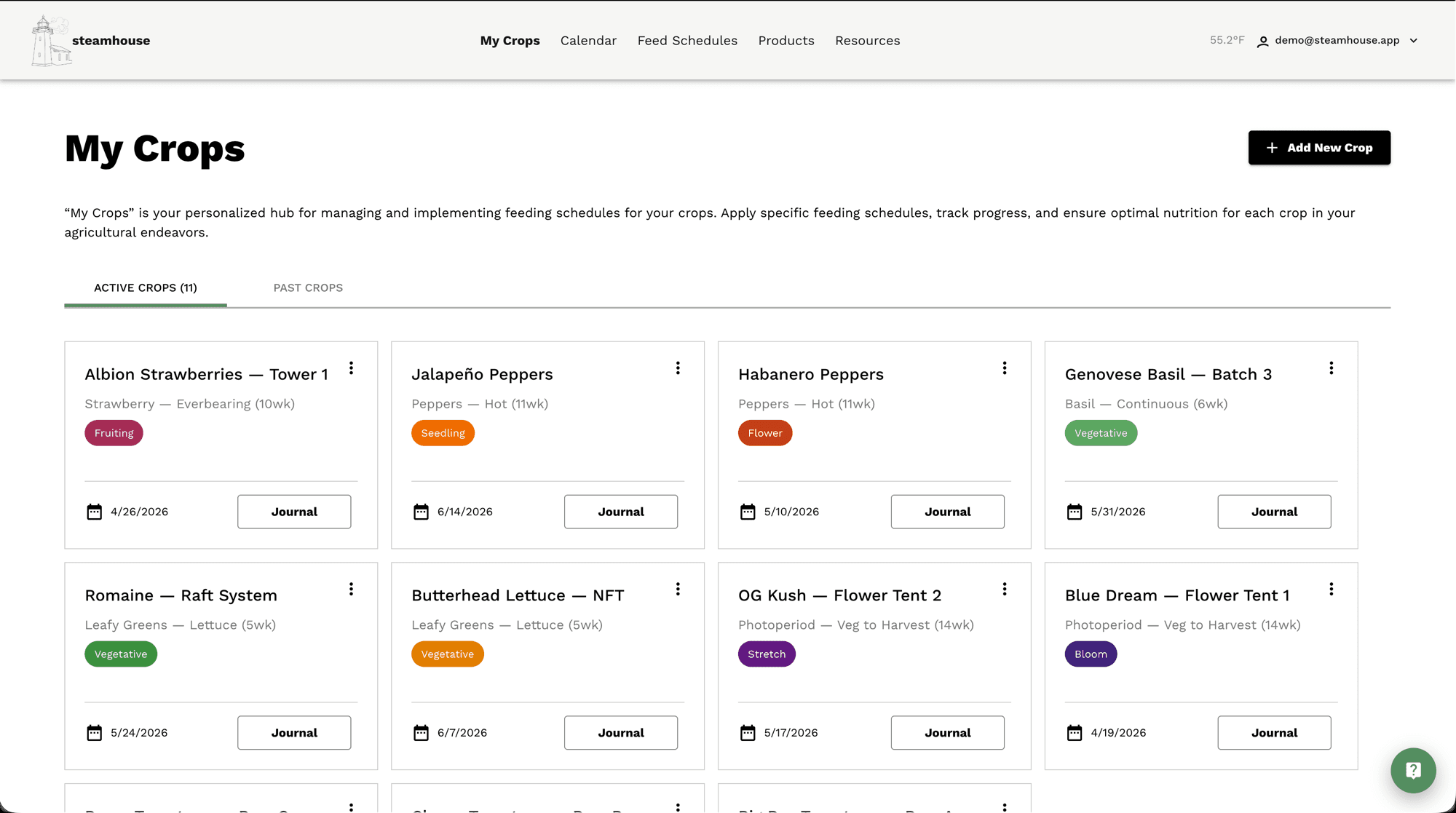Click calendar icon on Genovese Basil card
This screenshot has height=813, width=1456.
click(1075, 512)
